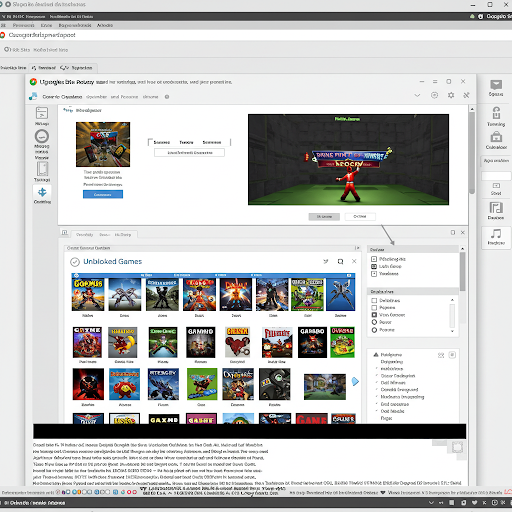Click the heart icon in the bottom taskbar
The image size is (512, 512).
point(474,503)
